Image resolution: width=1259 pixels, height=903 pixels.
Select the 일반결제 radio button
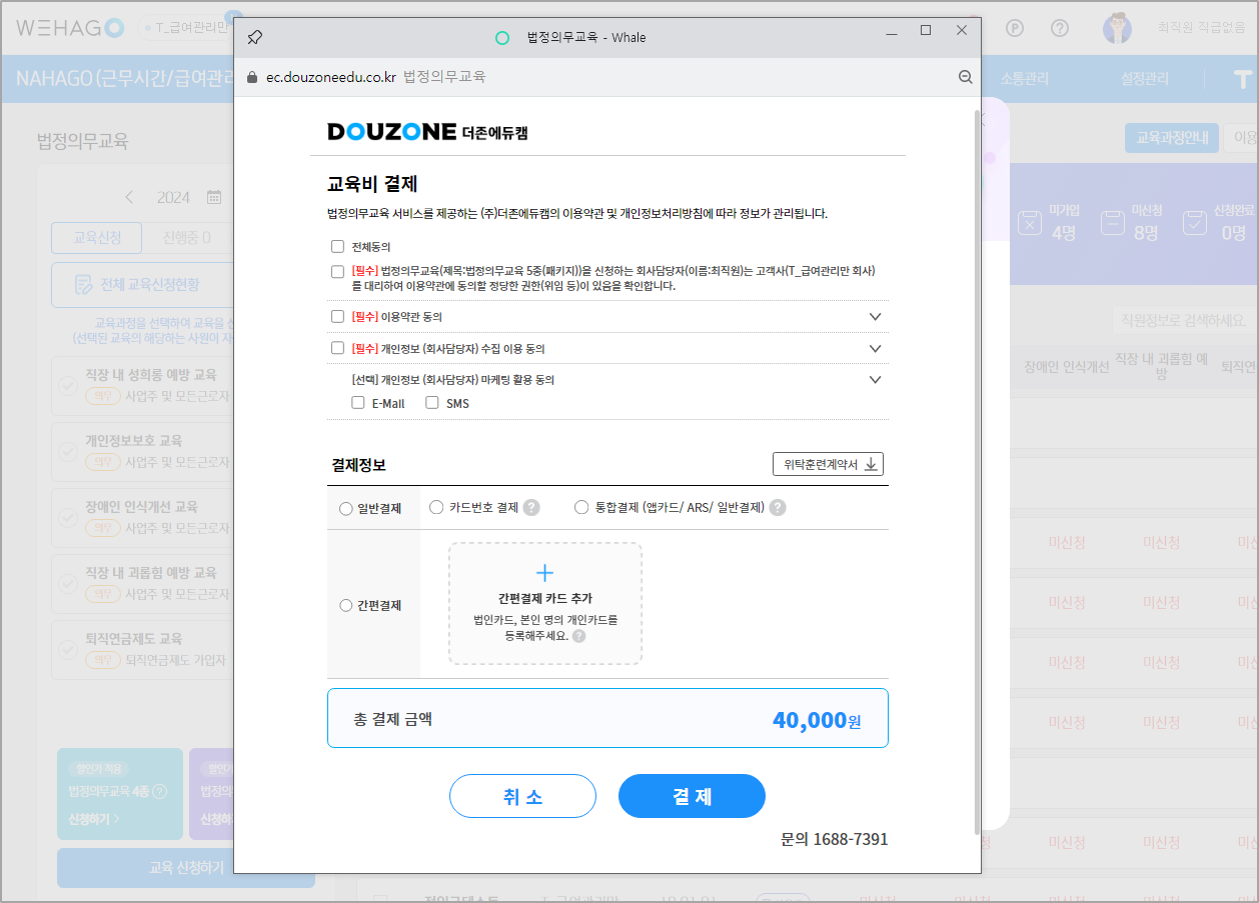pyautogui.click(x=346, y=509)
